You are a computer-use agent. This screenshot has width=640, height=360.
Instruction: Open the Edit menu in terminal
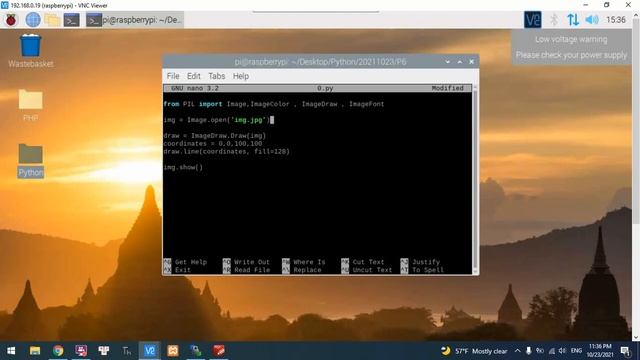coord(193,76)
